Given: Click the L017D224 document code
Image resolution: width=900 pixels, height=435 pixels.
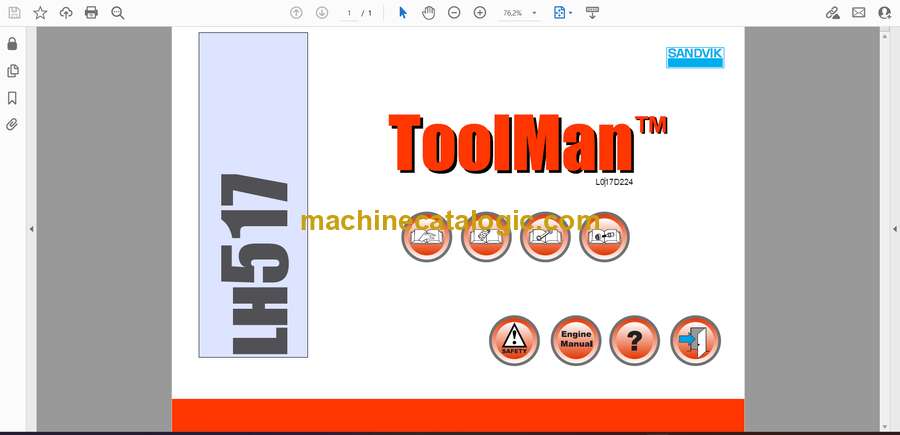Looking at the screenshot, I should pyautogui.click(x=614, y=182).
